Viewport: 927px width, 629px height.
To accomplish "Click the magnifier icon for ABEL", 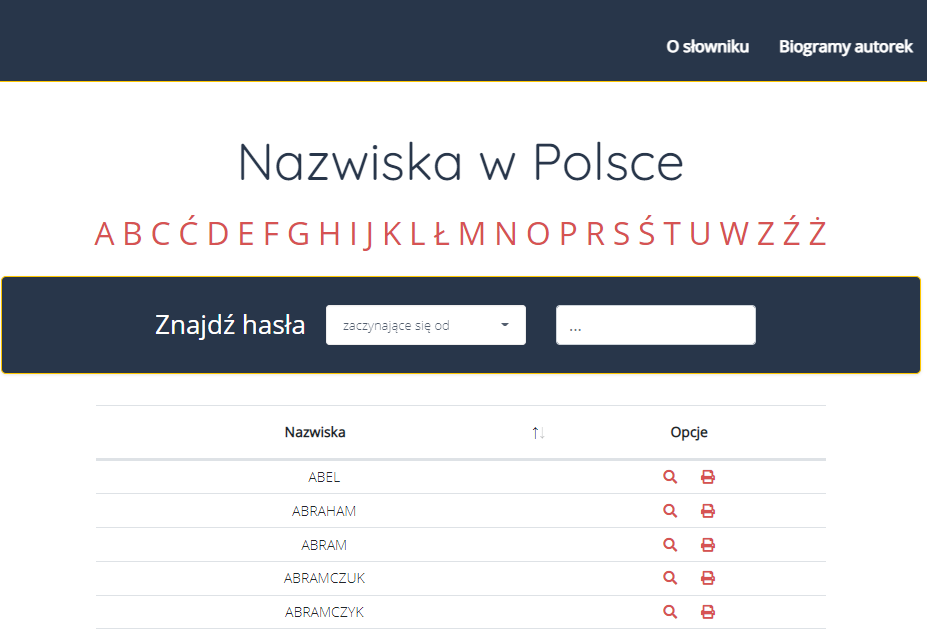I will pos(670,477).
